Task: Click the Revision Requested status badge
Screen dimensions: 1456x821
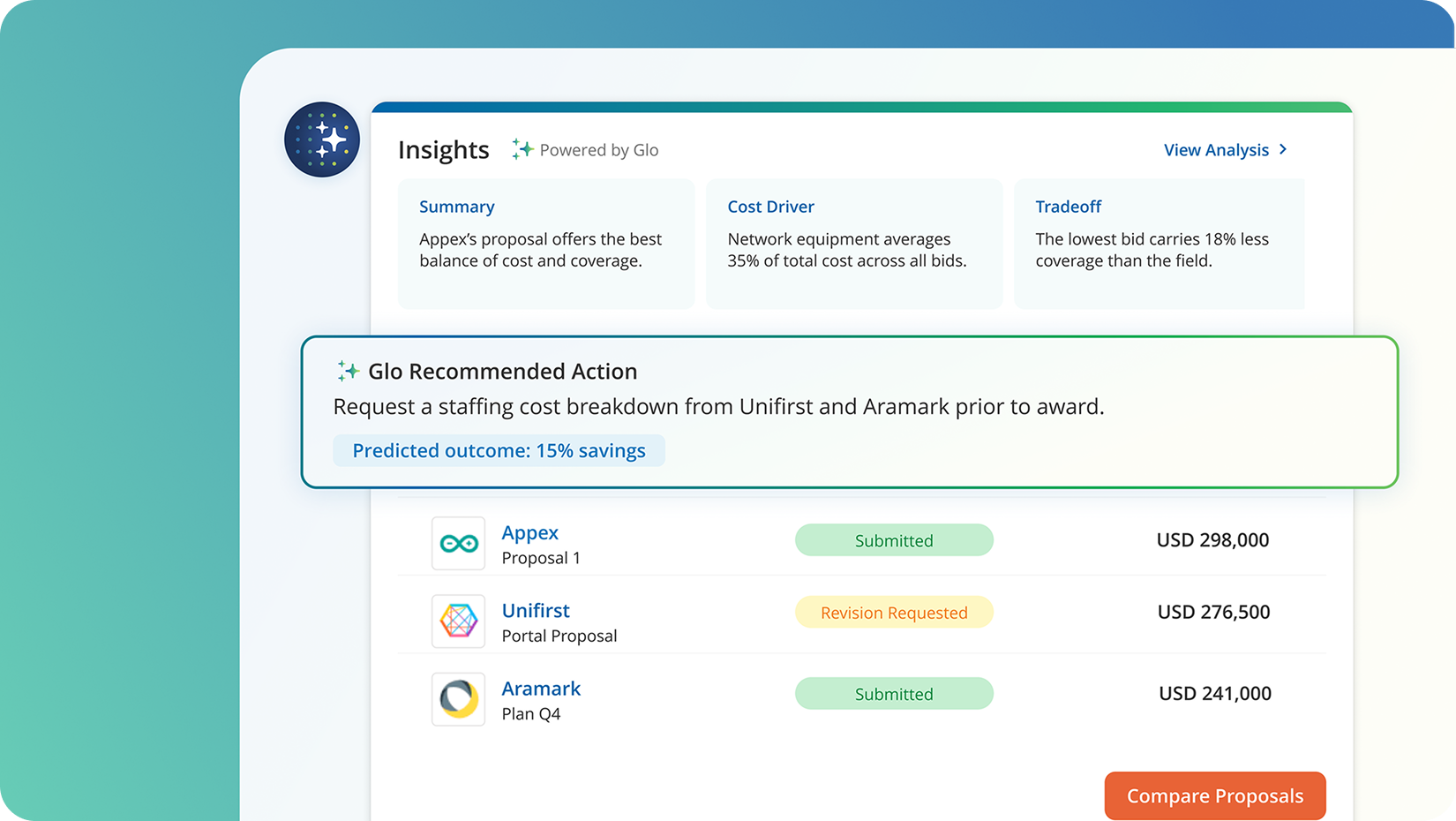Action: pyautogui.click(x=894, y=612)
